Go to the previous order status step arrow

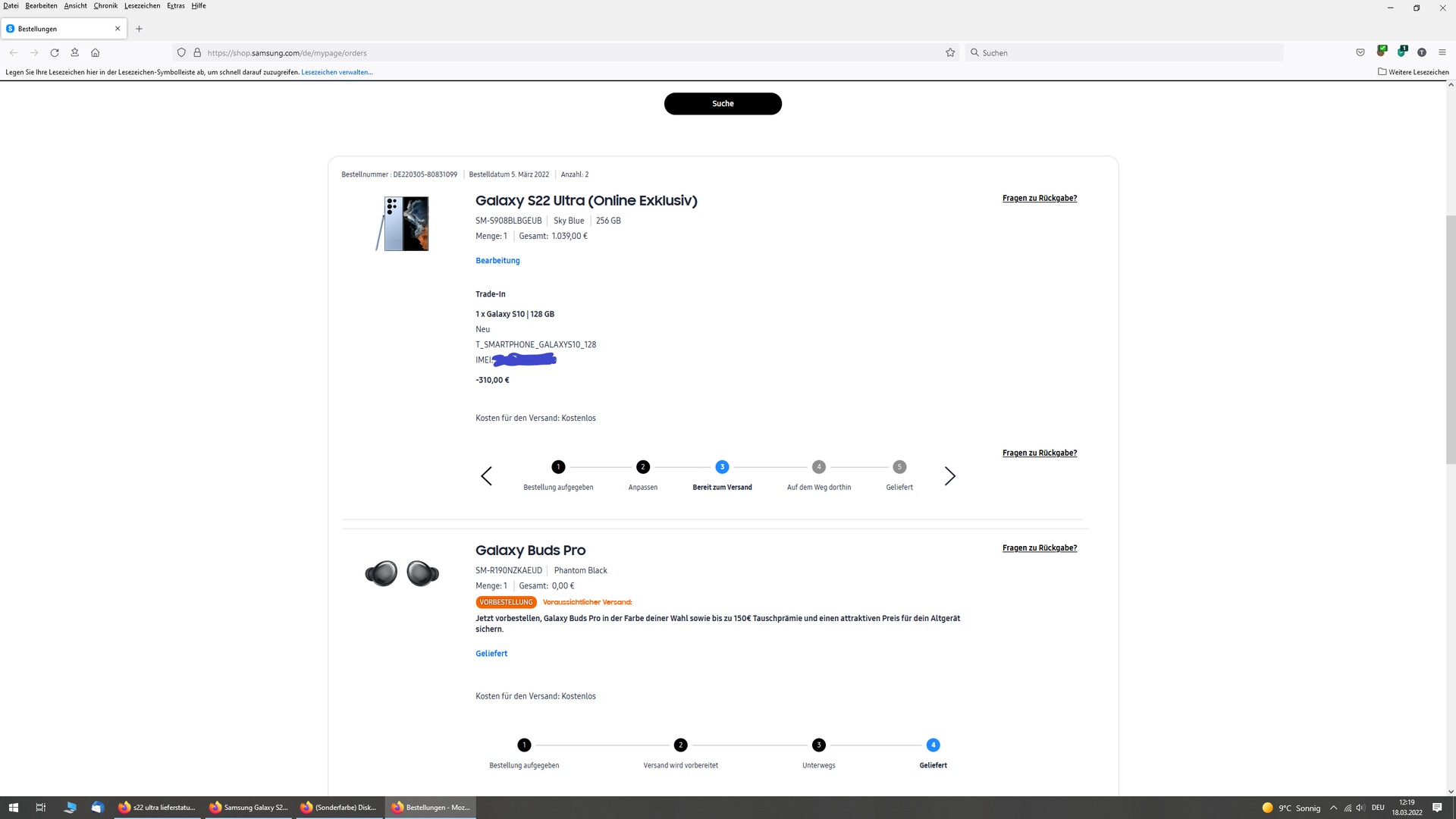pos(487,476)
